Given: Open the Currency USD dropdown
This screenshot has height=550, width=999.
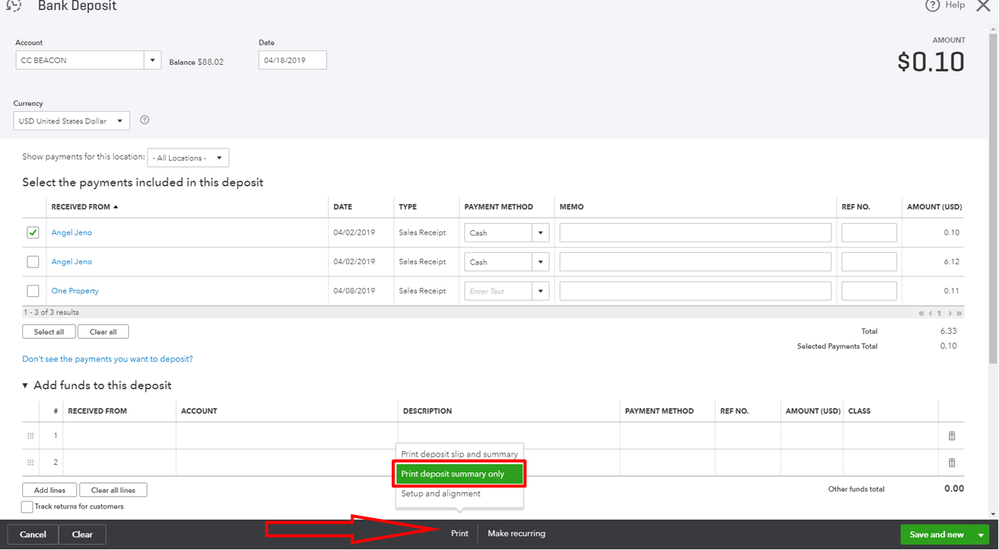Looking at the screenshot, I should 120,121.
